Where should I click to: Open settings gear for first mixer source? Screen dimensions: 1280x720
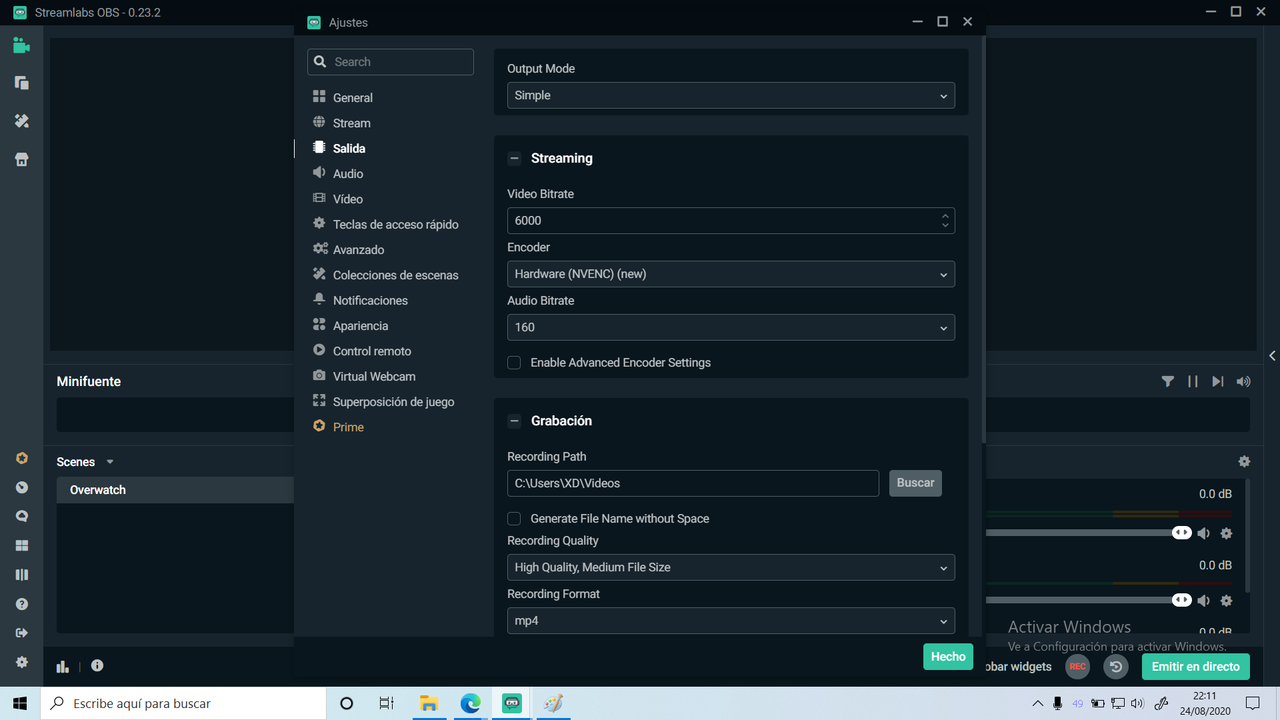1226,533
